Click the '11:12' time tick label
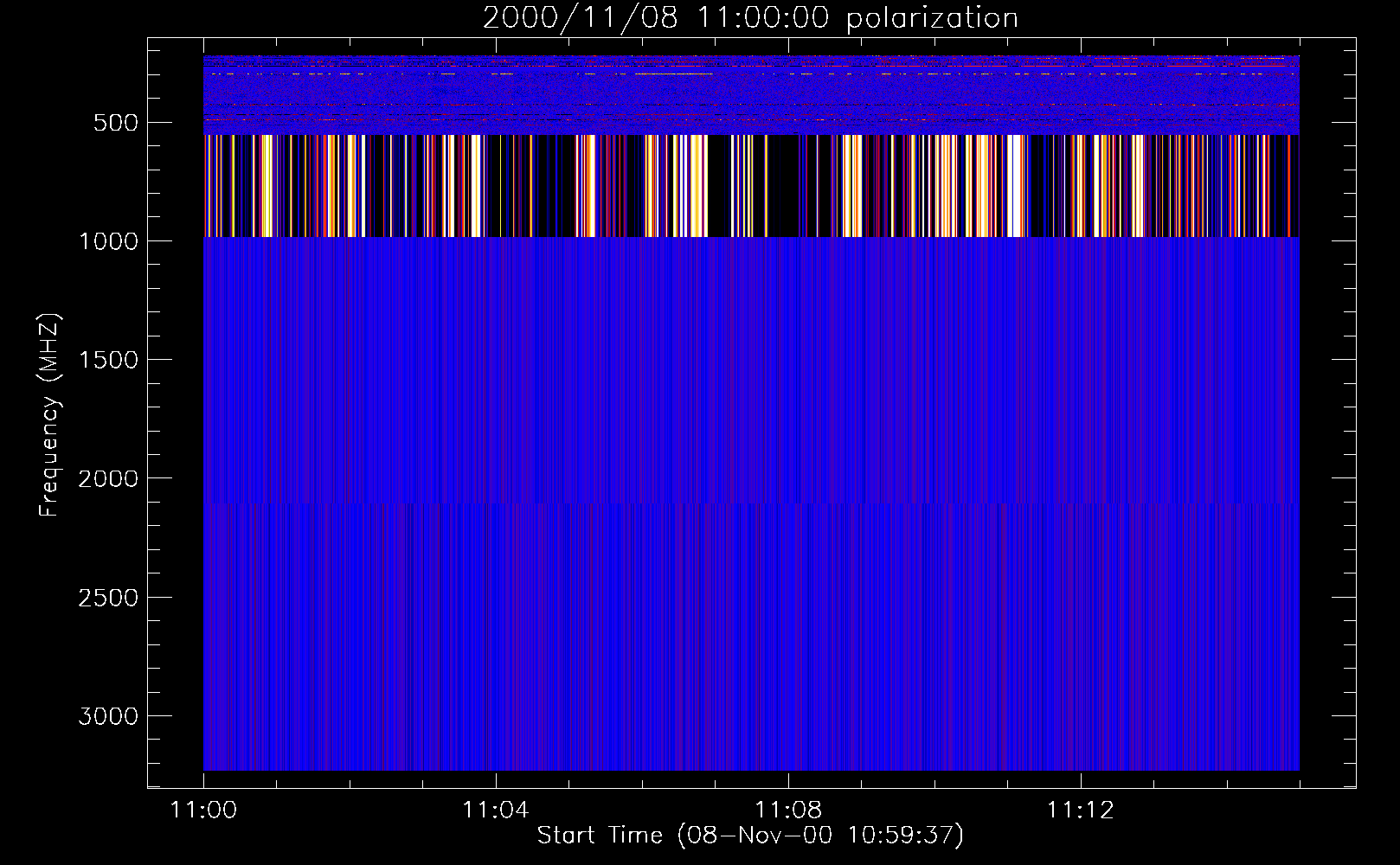 point(1081,811)
